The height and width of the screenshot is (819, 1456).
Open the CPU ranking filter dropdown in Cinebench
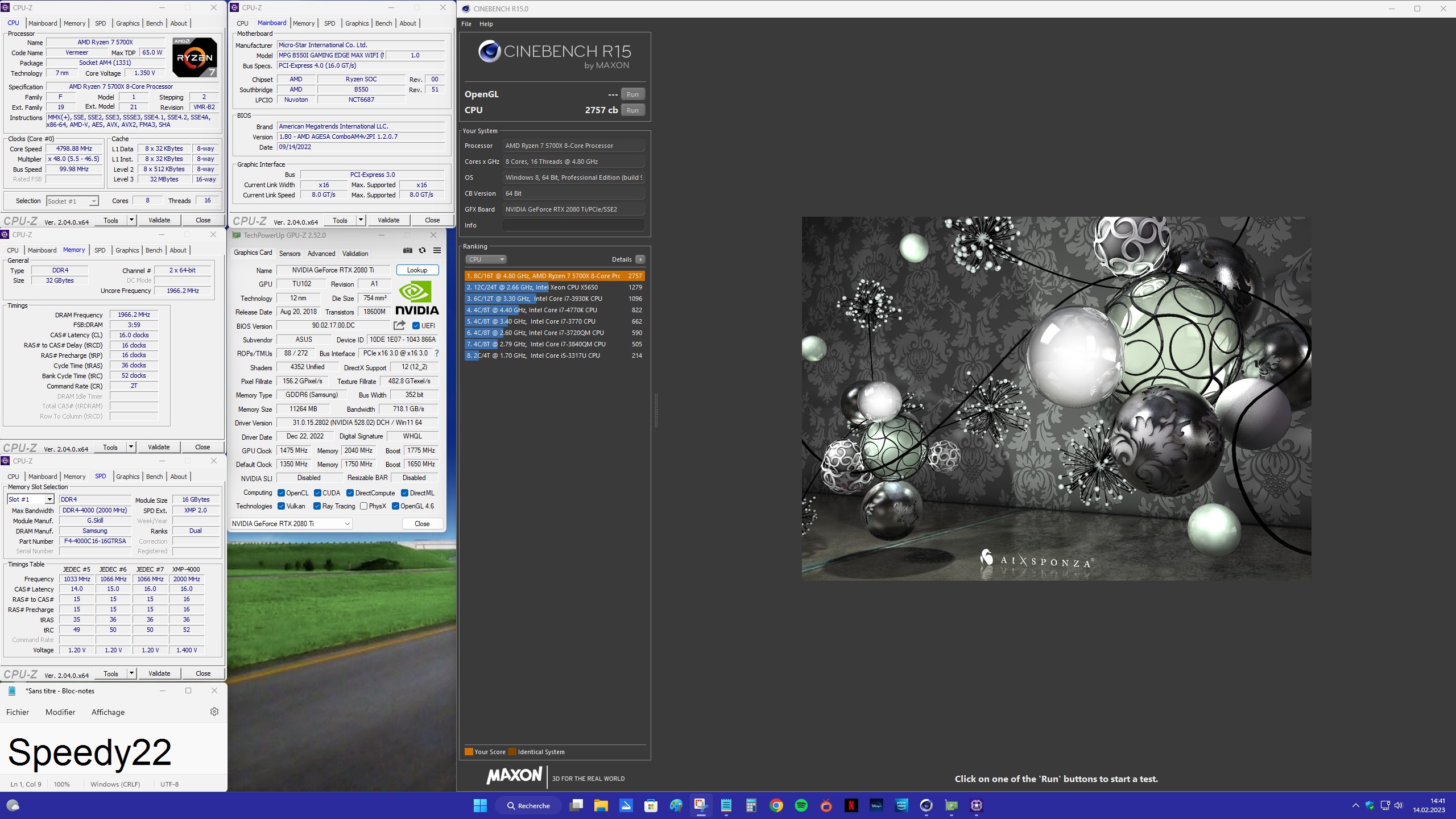coord(486,259)
